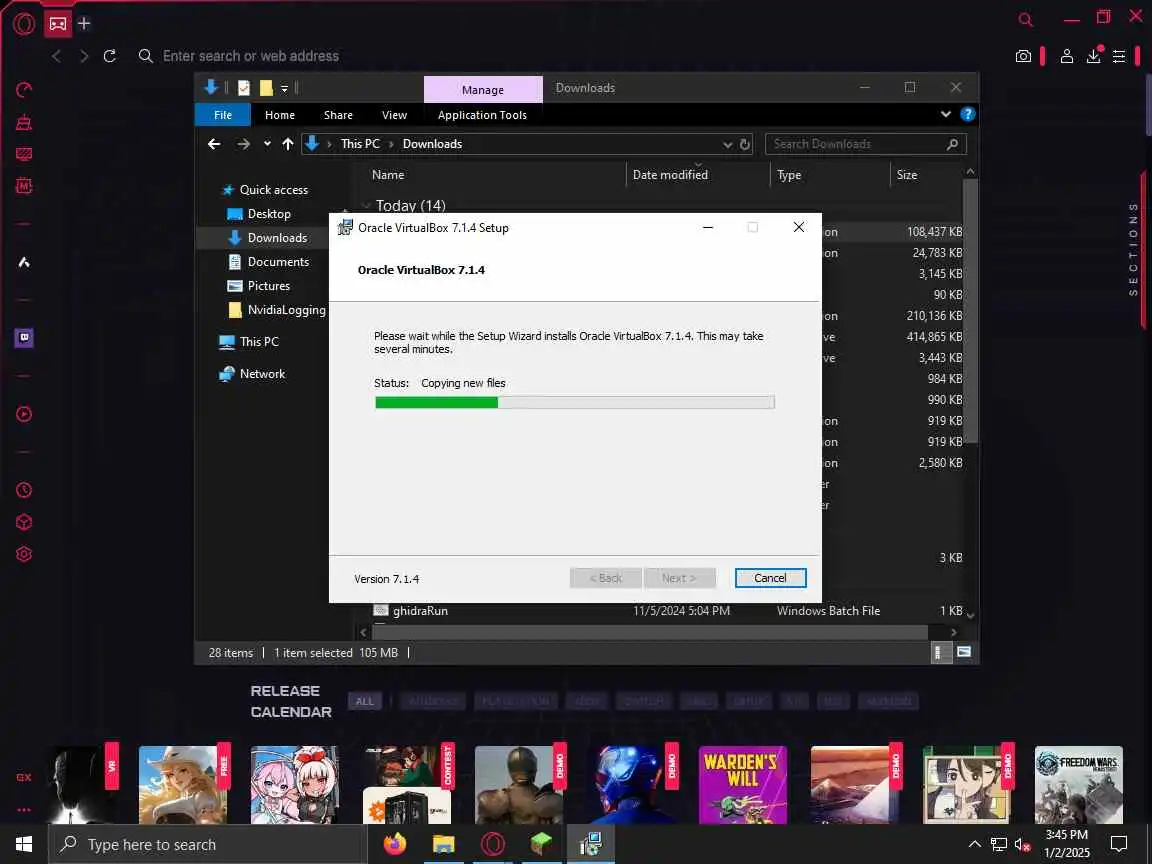The image size is (1152, 864).
Task: Open Explorer help question mark
Action: tap(968, 114)
